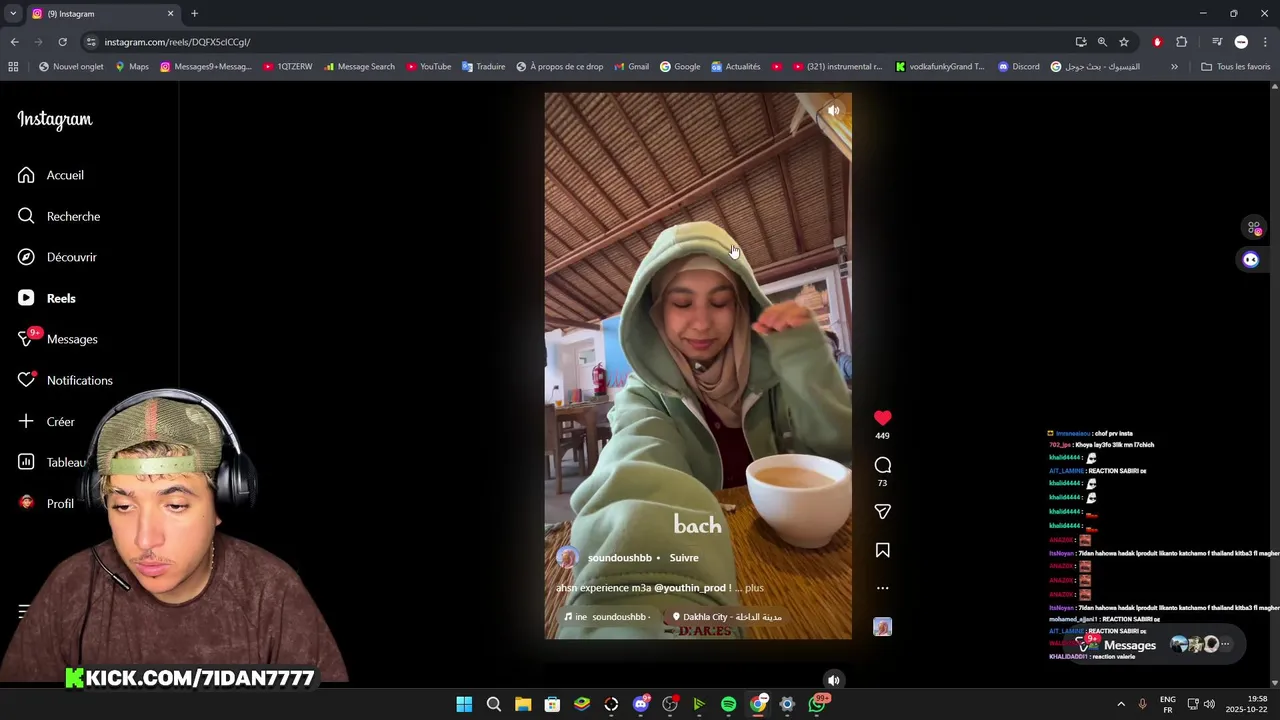This screenshot has height=720, width=1280.
Task: Switch the ENG FR input language
Action: [x=1168, y=705]
